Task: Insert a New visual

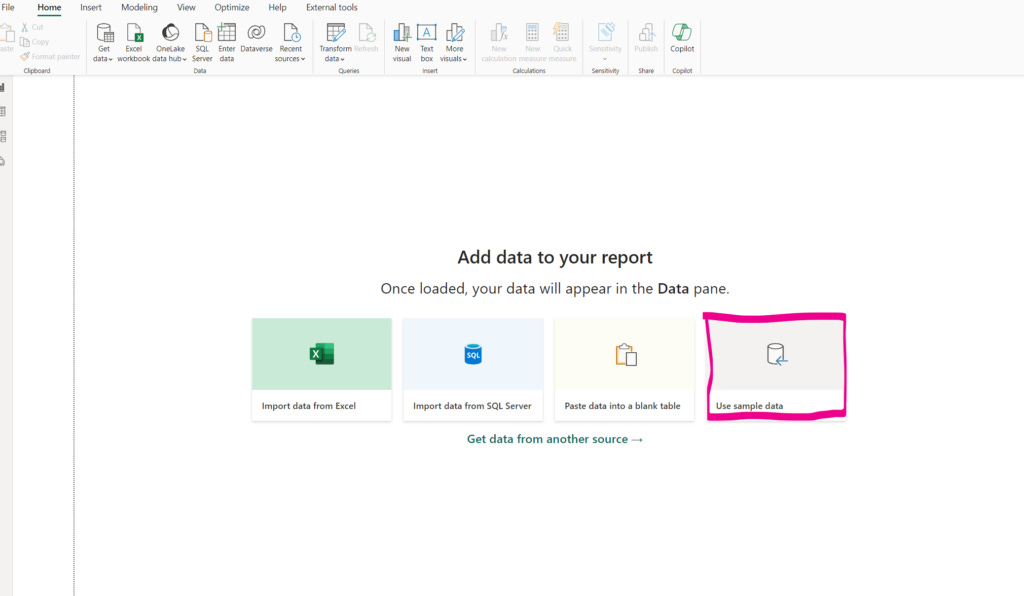Action: click(x=402, y=43)
